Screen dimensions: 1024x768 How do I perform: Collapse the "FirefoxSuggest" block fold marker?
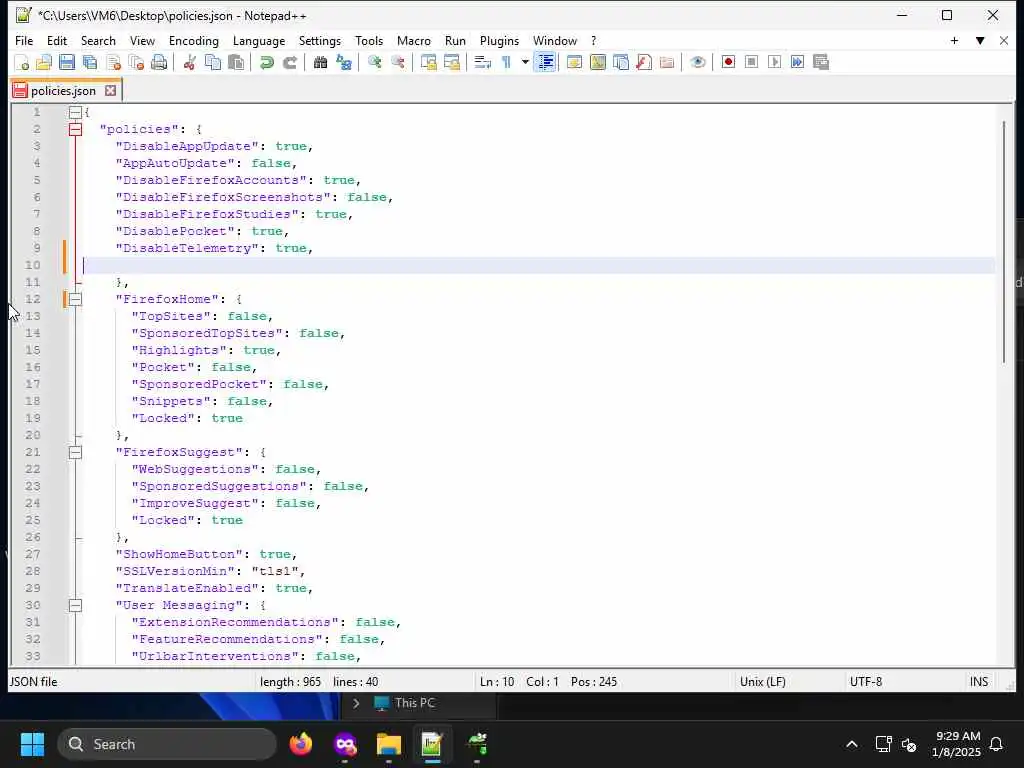click(x=75, y=452)
